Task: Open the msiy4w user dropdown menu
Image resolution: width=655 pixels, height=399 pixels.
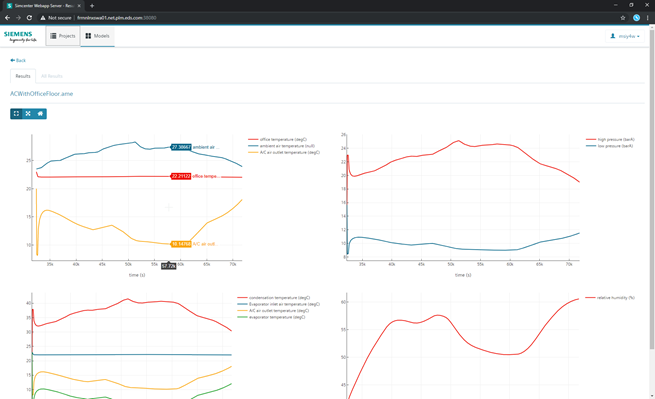Action: [x=625, y=36]
